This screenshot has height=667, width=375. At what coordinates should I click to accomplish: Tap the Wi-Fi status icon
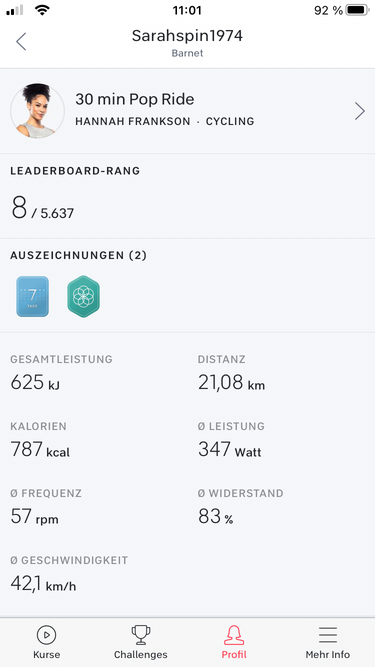click(x=42, y=10)
